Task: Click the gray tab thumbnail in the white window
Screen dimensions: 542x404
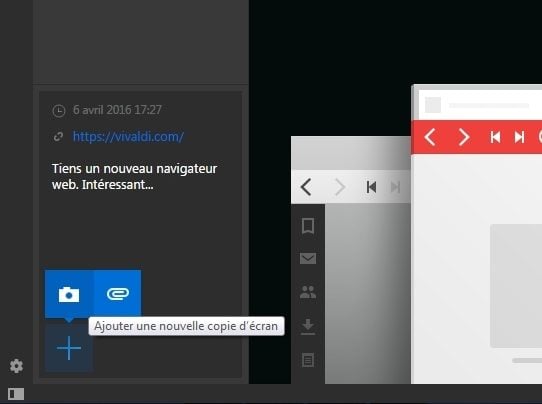Action: 433,105
